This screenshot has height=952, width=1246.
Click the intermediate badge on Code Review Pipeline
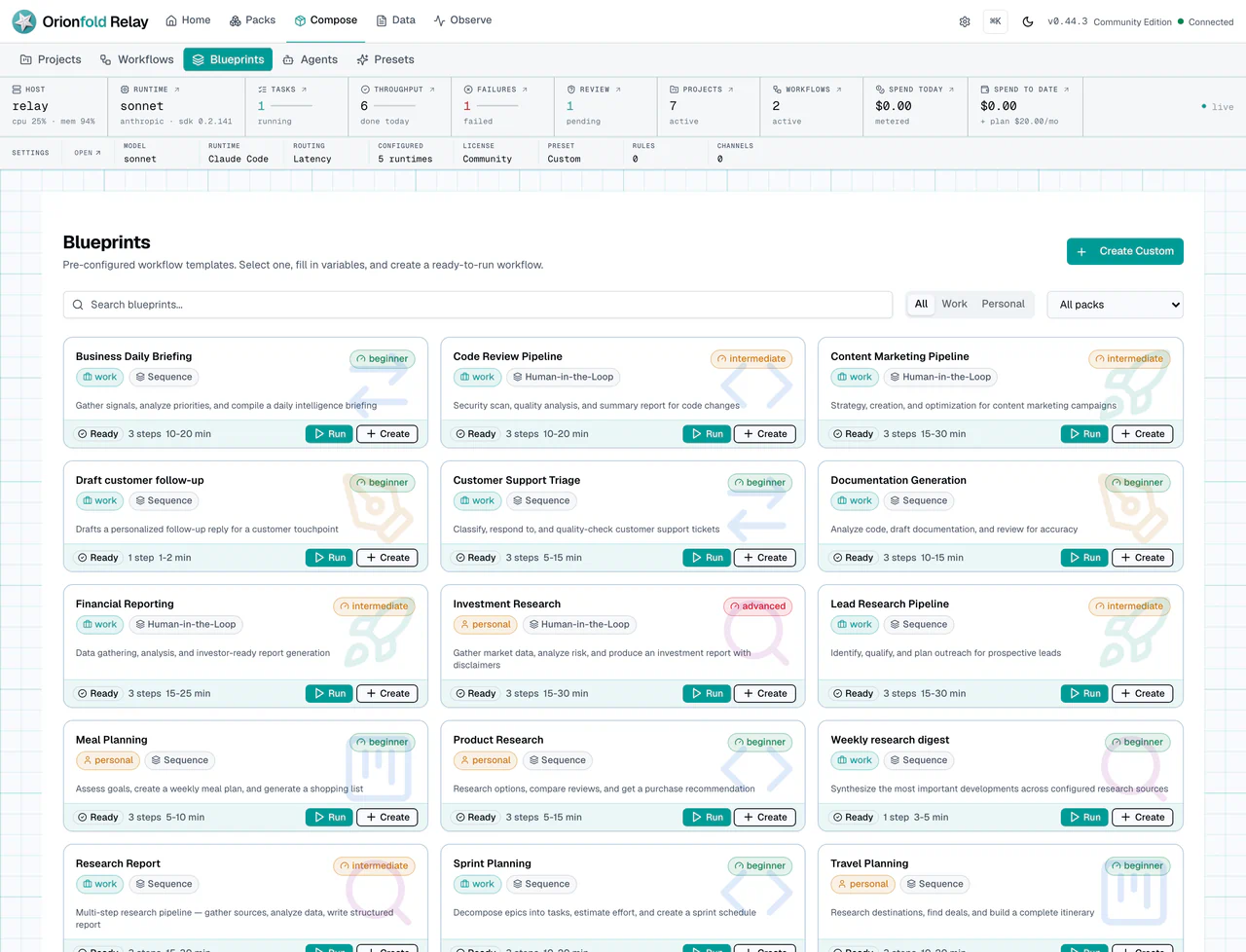(751, 359)
